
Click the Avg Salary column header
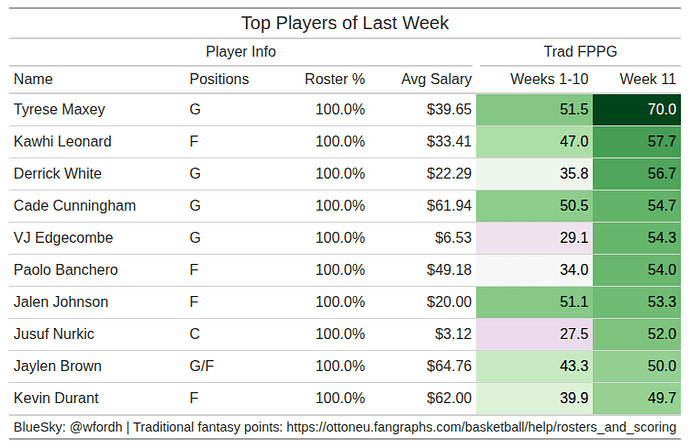pos(436,79)
